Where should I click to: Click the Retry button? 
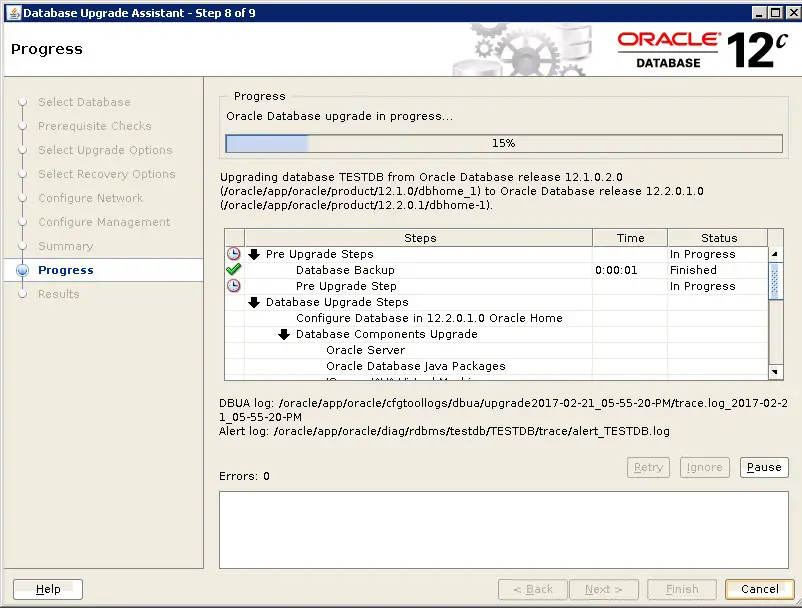tap(649, 467)
